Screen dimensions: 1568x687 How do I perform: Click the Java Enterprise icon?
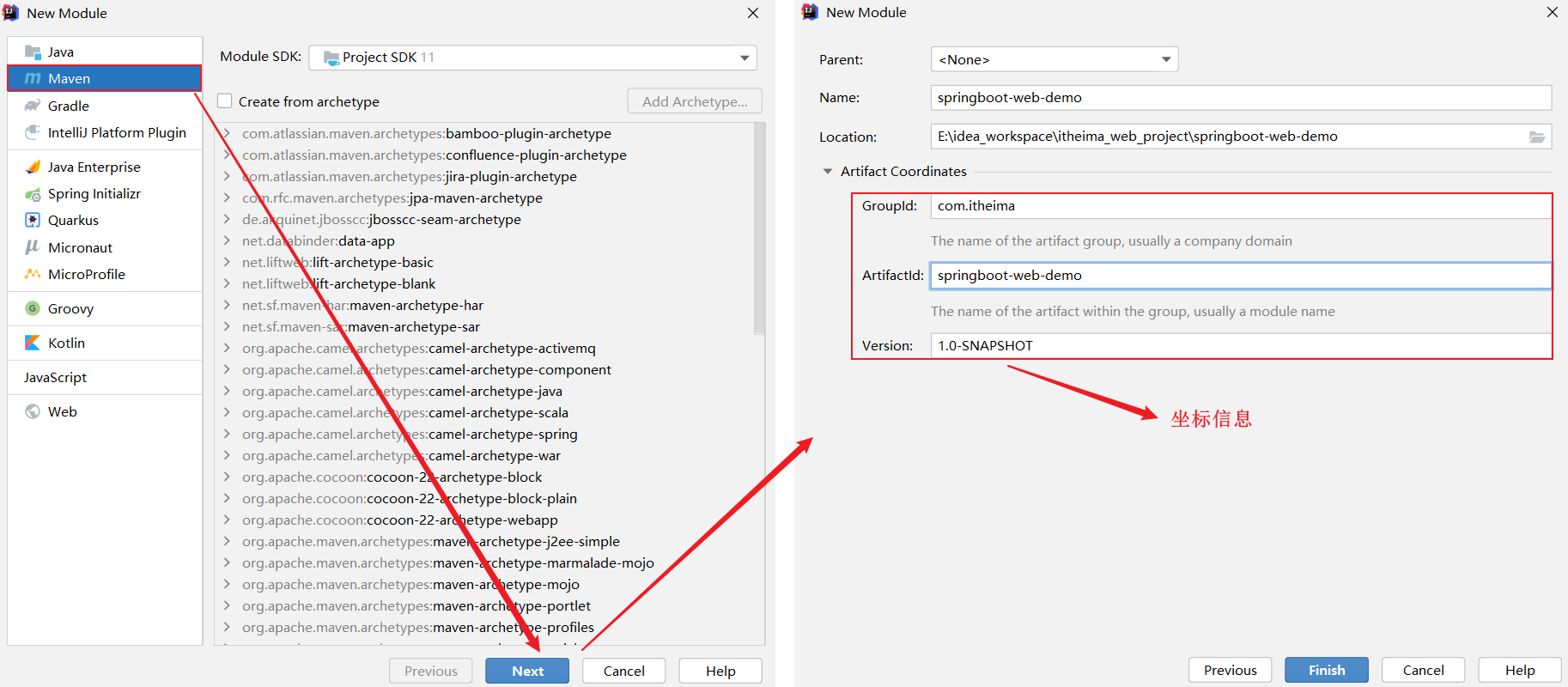(33, 167)
